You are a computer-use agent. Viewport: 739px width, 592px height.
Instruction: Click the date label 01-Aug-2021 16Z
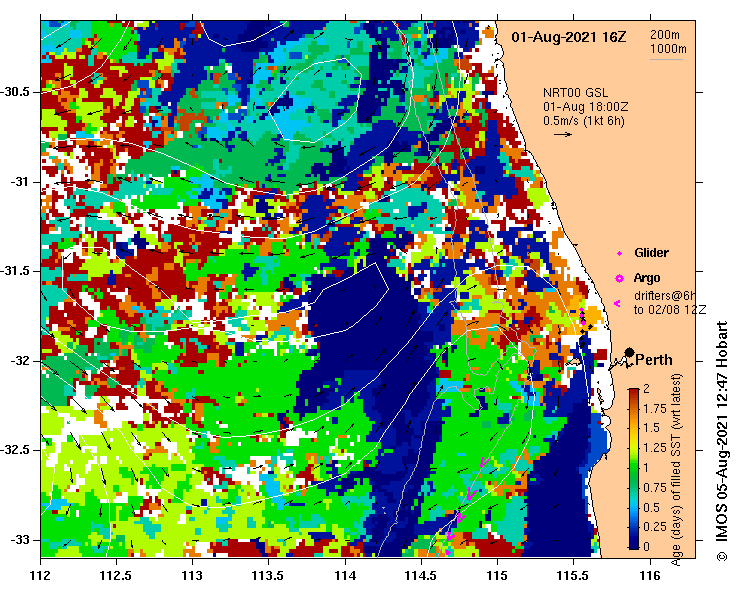point(568,37)
